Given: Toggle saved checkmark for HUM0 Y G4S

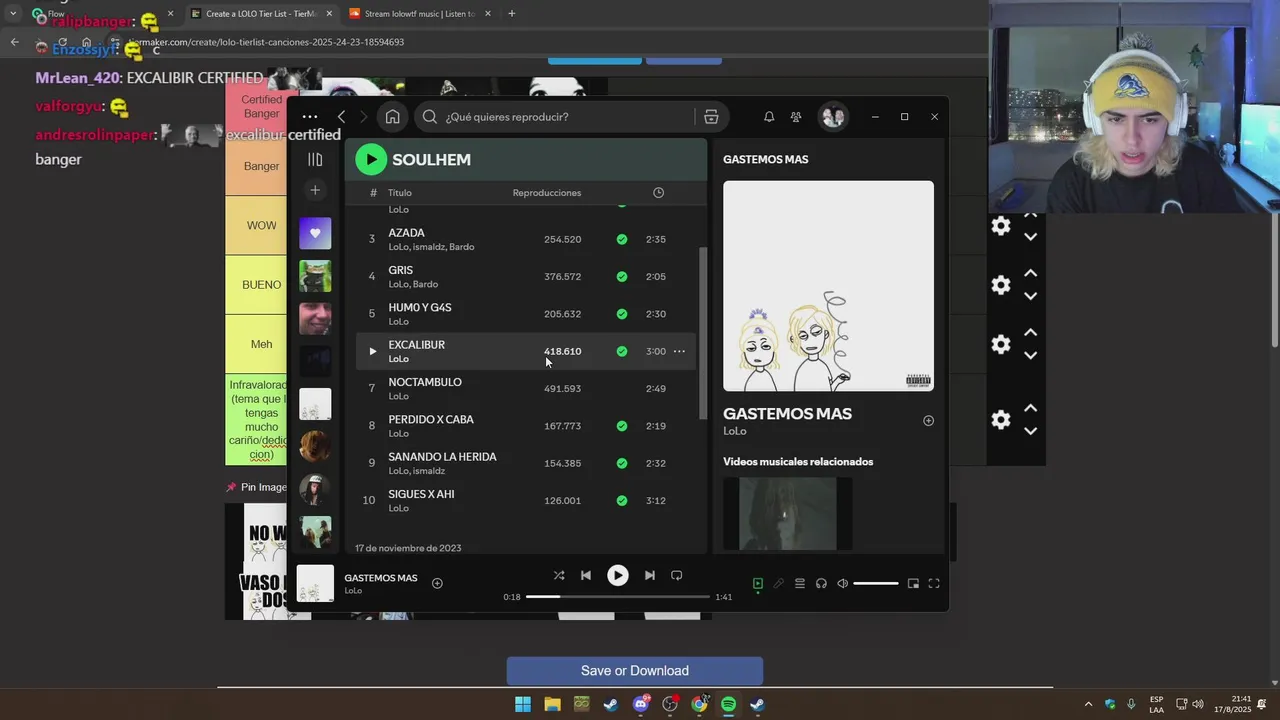Looking at the screenshot, I should (622, 314).
